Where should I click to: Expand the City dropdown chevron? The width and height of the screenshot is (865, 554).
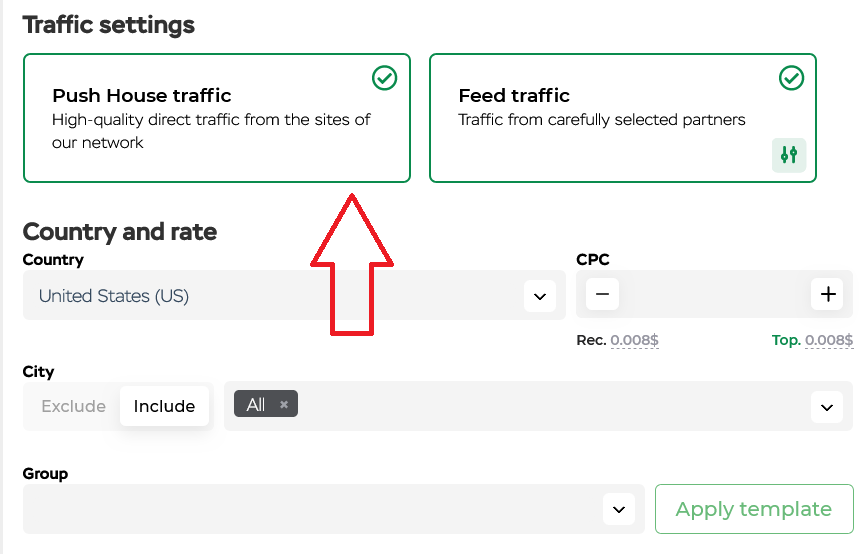point(826,407)
